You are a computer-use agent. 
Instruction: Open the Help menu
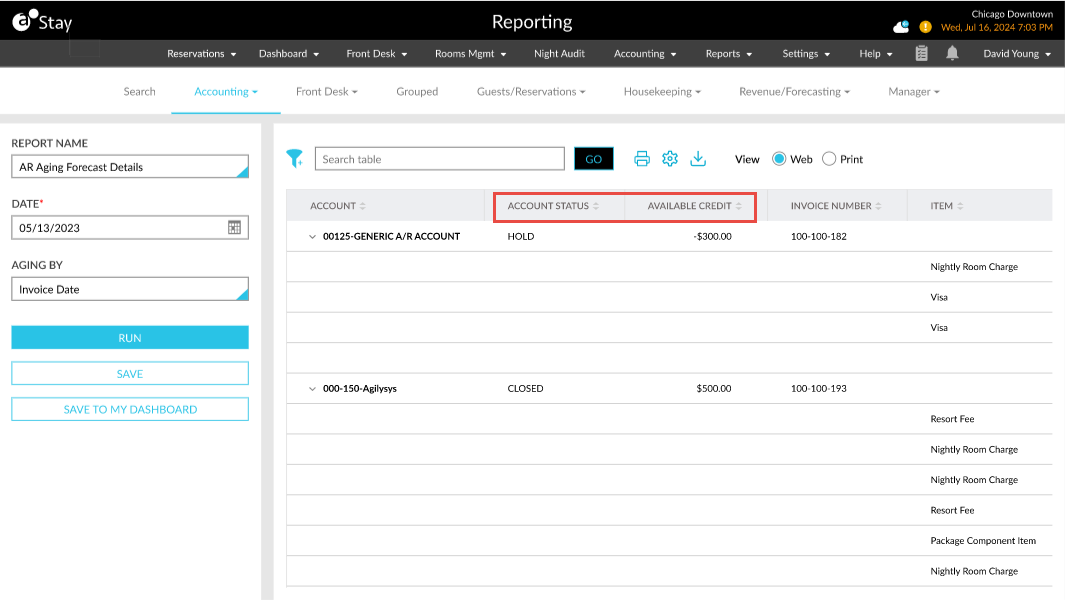876,54
